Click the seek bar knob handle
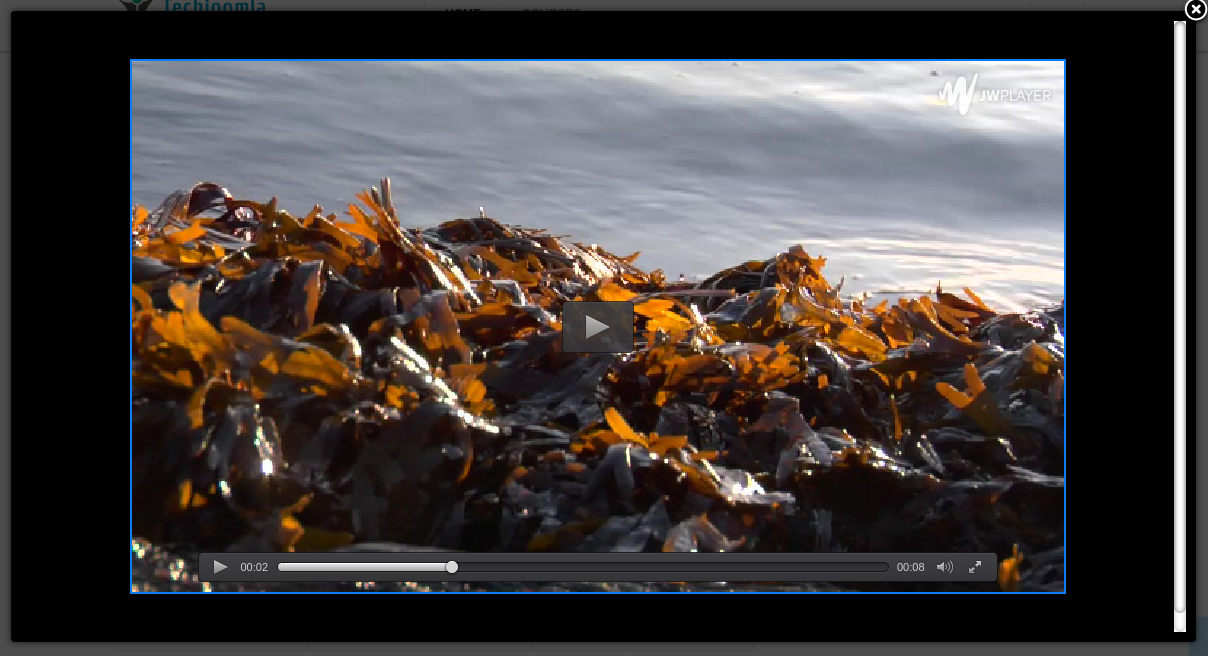Image resolution: width=1208 pixels, height=656 pixels. [x=452, y=567]
